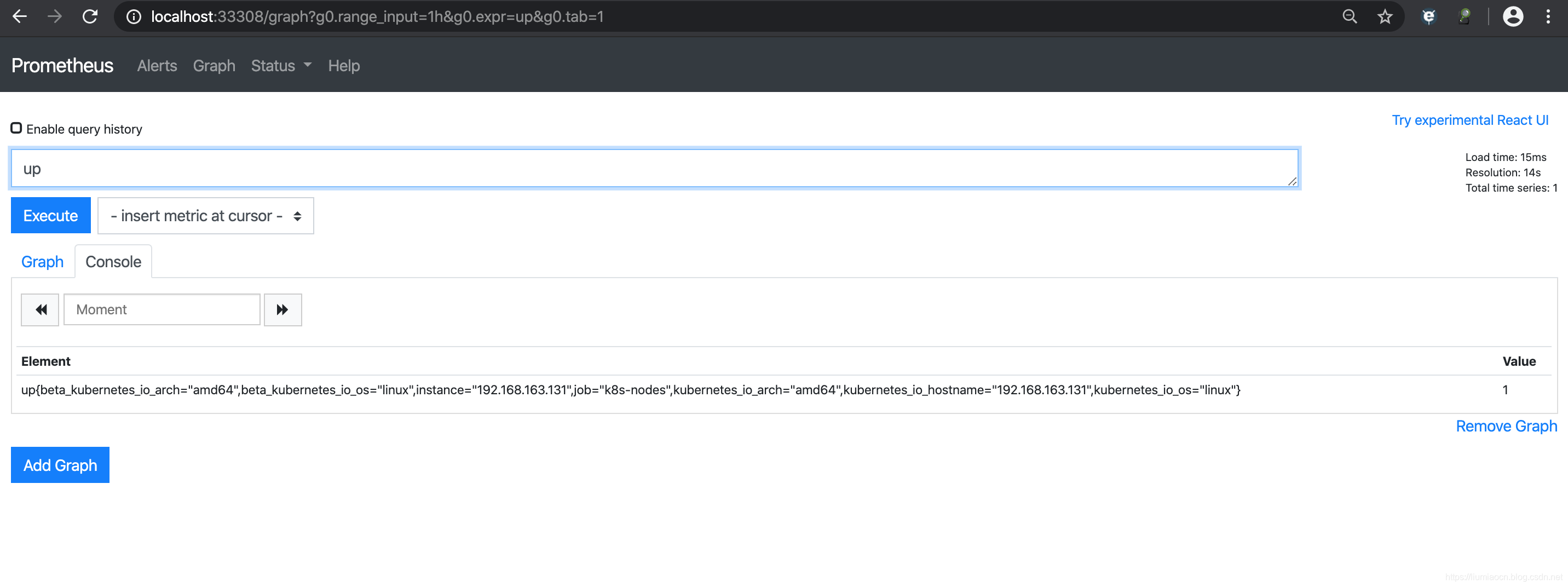Go back using the browser back arrow

click(x=20, y=16)
